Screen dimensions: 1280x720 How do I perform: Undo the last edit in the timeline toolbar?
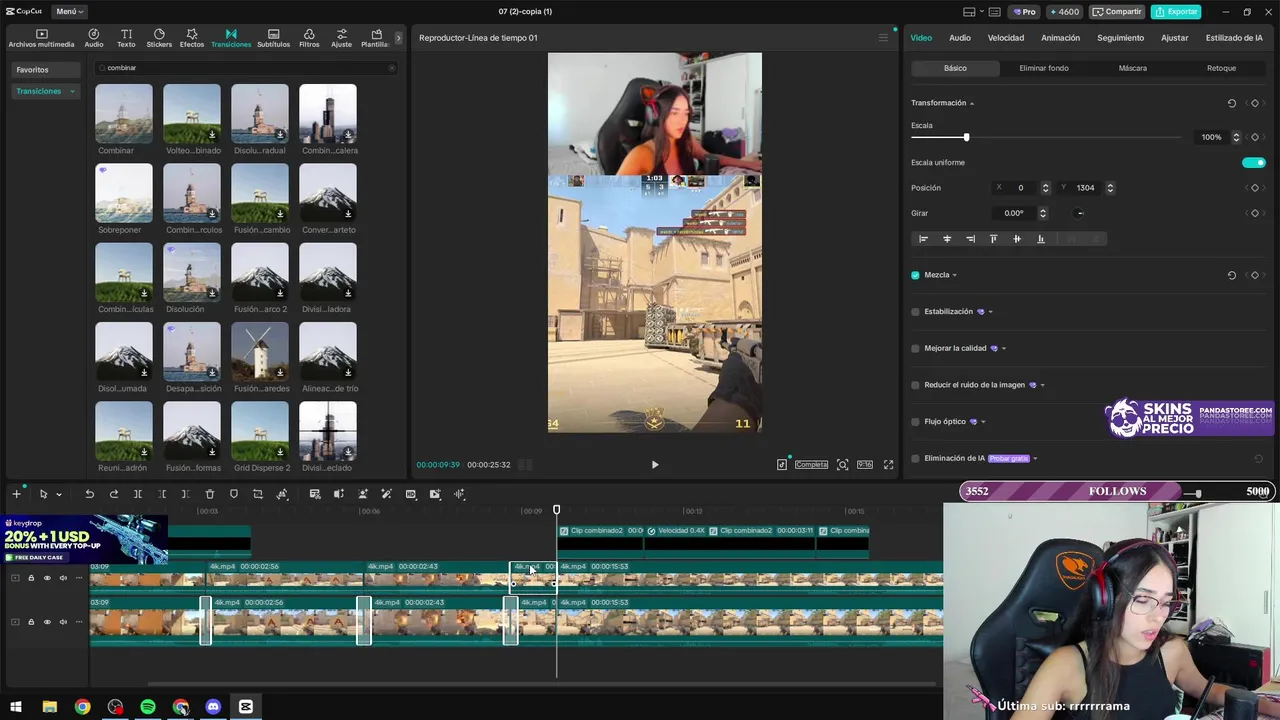[89, 494]
